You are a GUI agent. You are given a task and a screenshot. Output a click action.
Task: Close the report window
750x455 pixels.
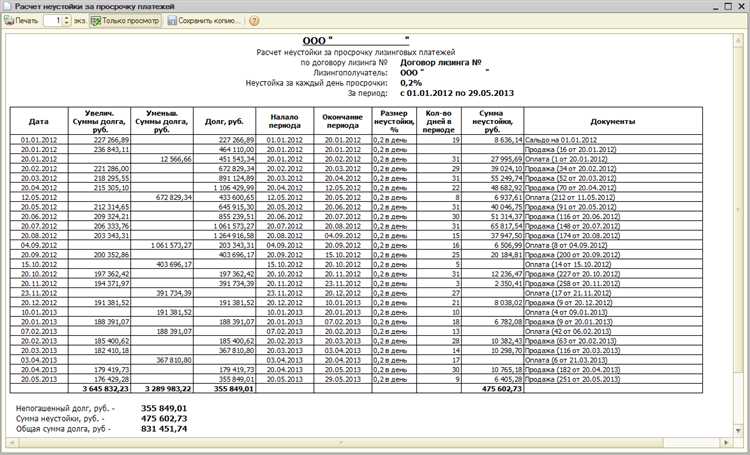click(x=740, y=6)
